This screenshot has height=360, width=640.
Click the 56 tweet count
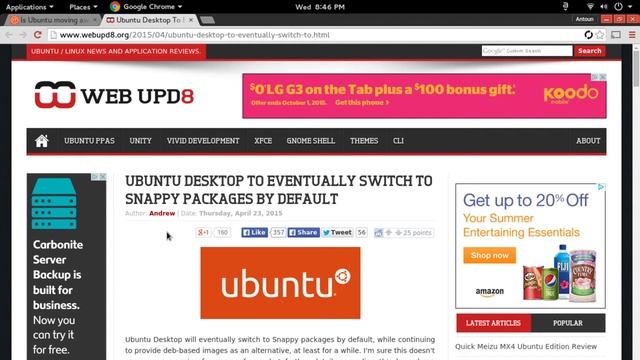361,232
